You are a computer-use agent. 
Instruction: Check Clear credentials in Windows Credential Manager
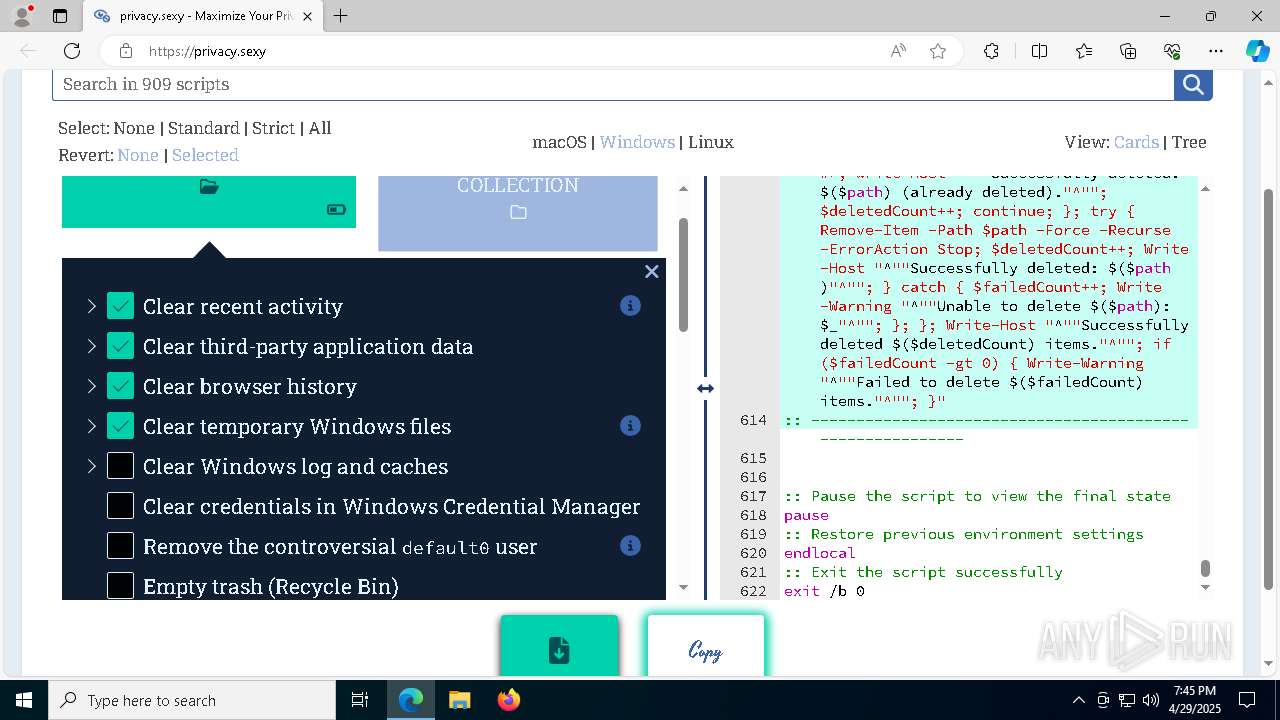tap(120, 506)
